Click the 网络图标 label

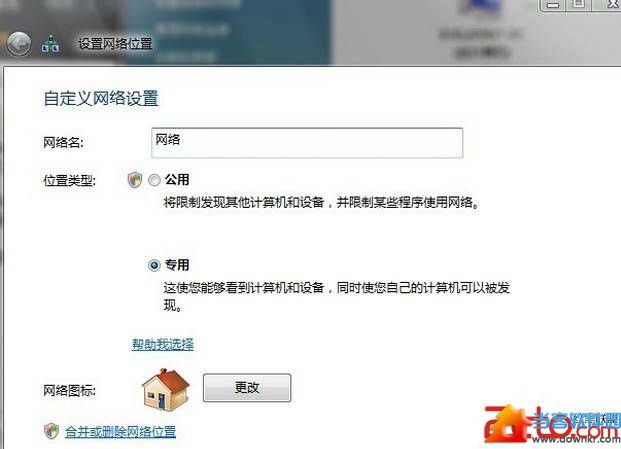click(69, 391)
